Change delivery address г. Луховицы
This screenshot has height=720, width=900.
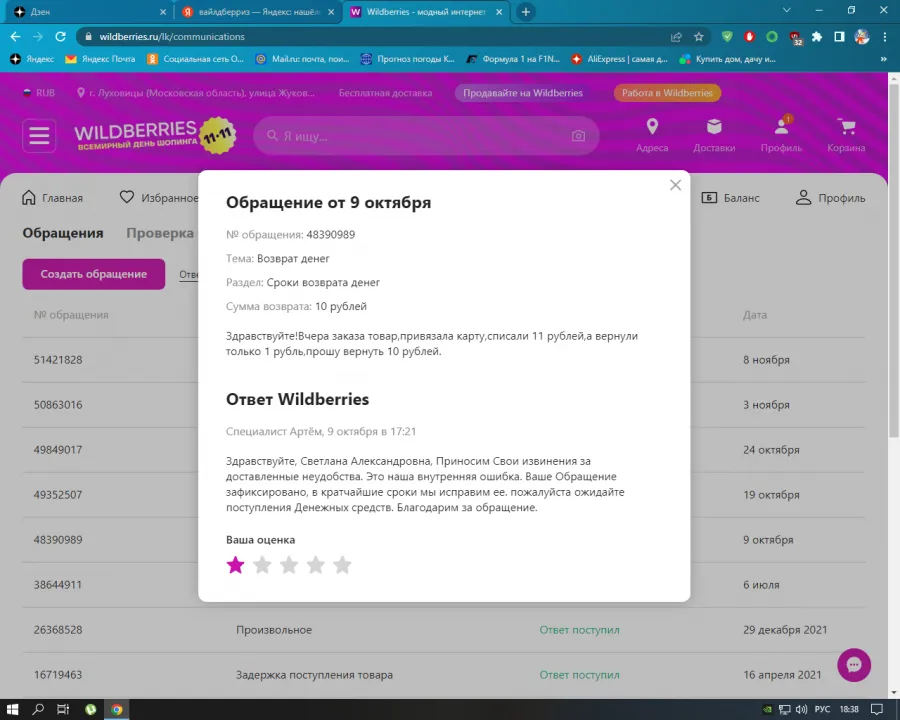(196, 93)
